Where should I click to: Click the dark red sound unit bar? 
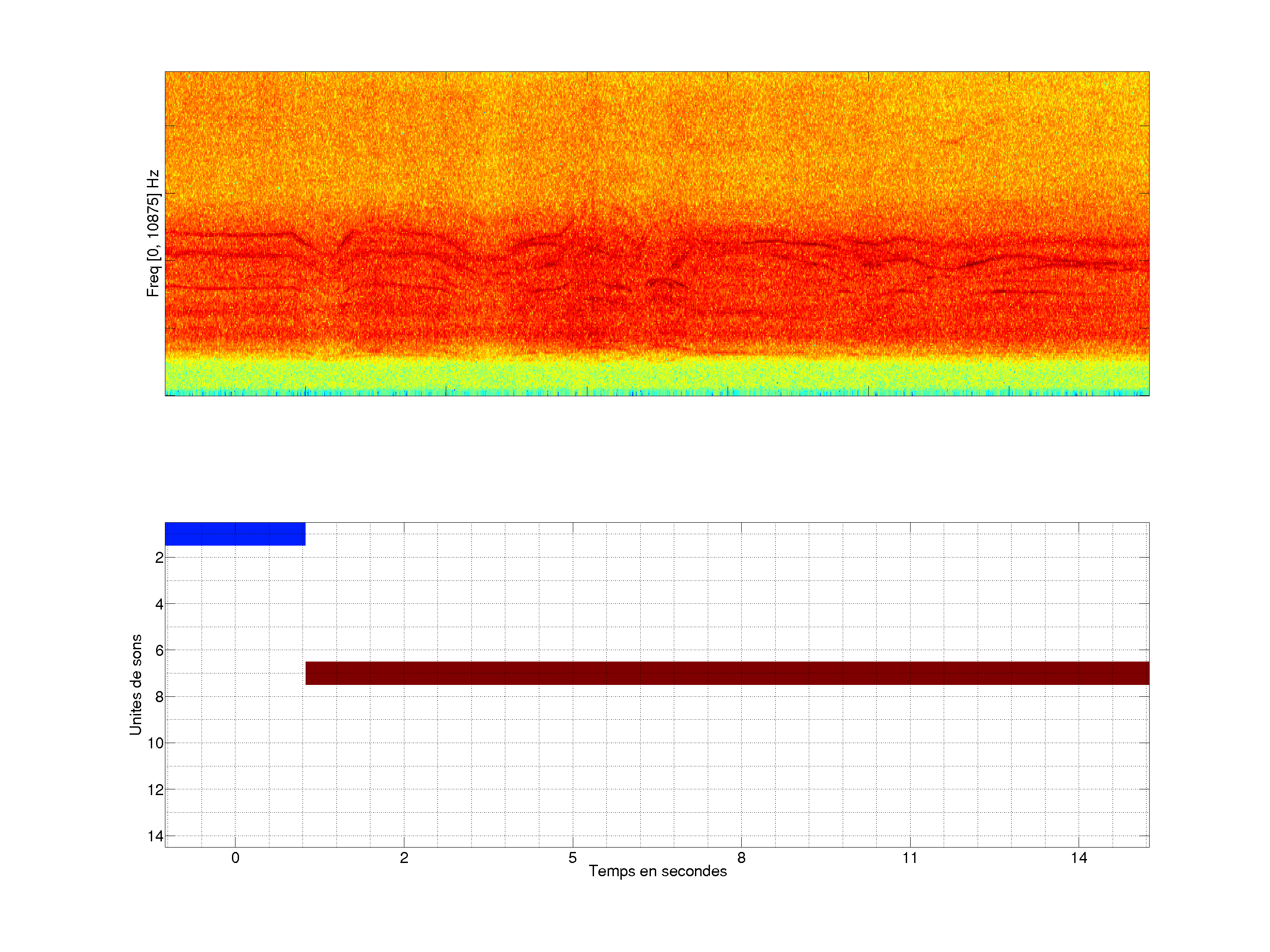click(x=727, y=673)
